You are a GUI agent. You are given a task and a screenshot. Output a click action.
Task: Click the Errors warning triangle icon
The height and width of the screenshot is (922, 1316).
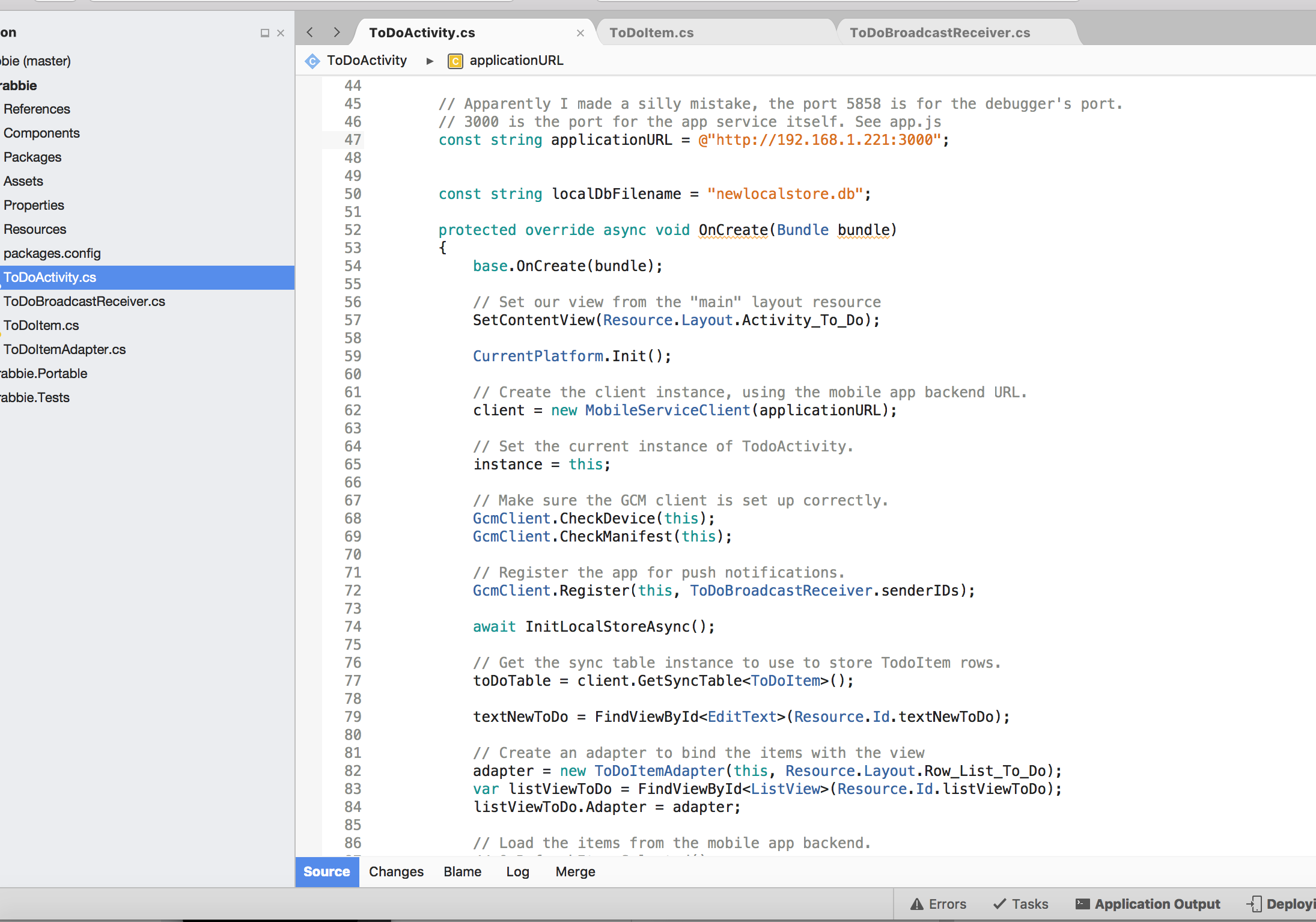coord(916,904)
